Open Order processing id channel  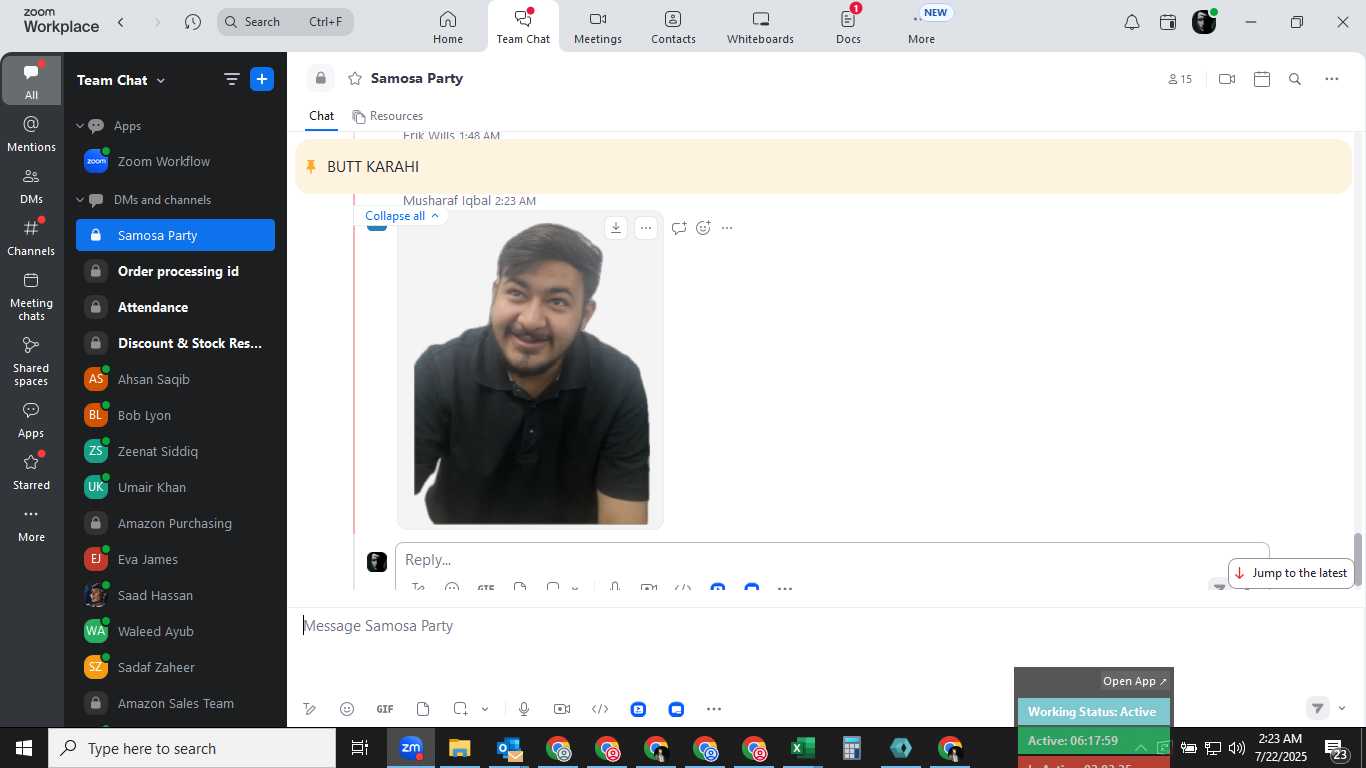pos(175,272)
